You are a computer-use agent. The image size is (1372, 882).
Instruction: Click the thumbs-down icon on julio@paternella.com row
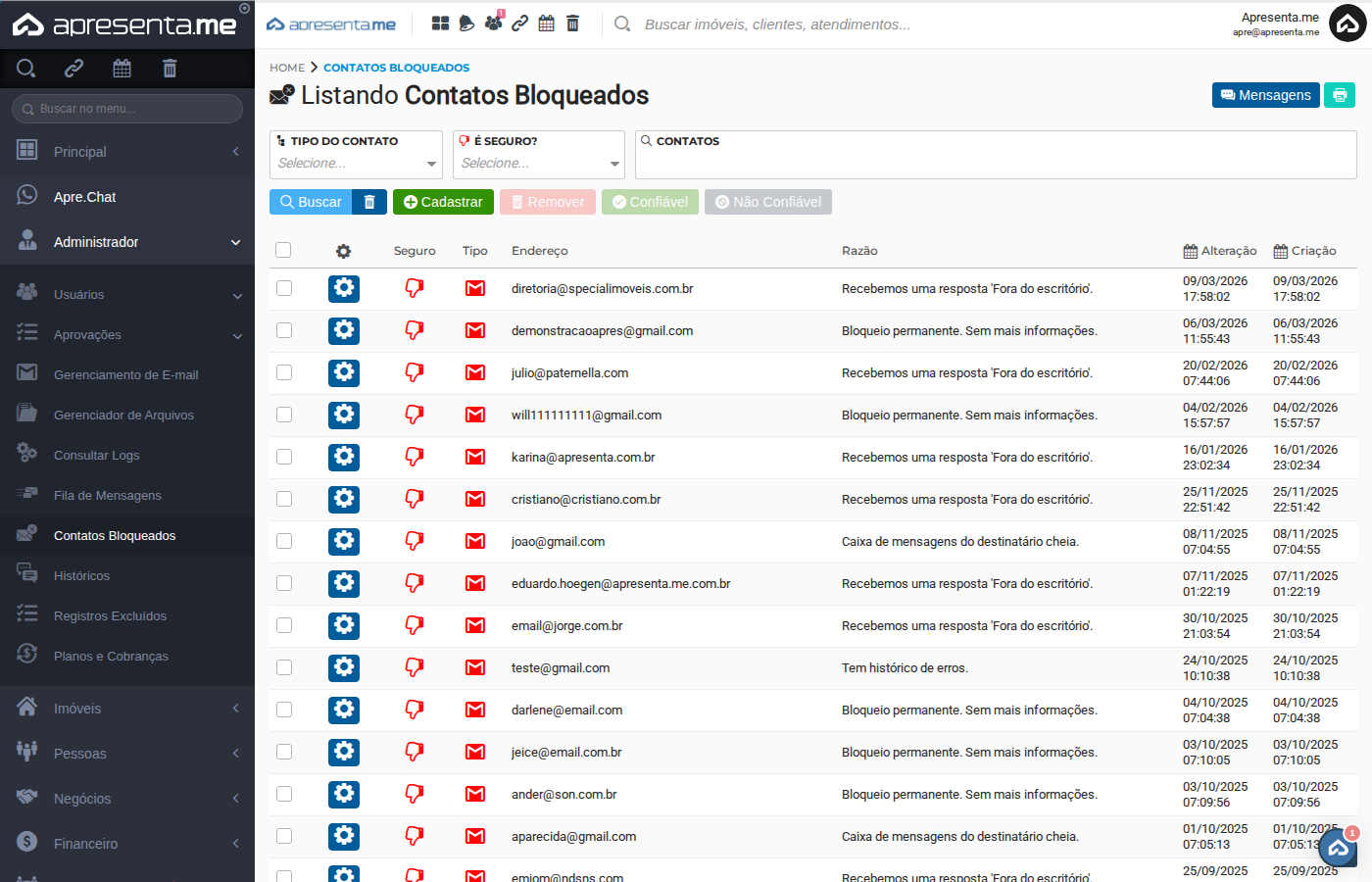tap(414, 372)
